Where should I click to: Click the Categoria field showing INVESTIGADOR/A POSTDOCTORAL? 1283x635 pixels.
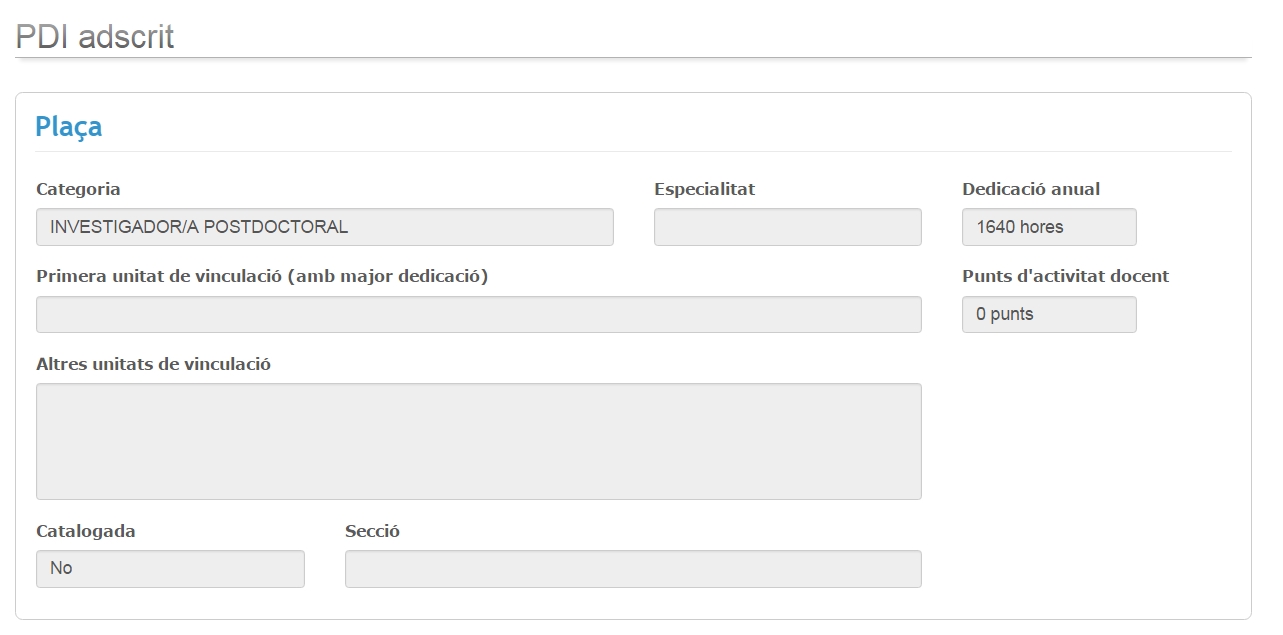click(x=324, y=227)
